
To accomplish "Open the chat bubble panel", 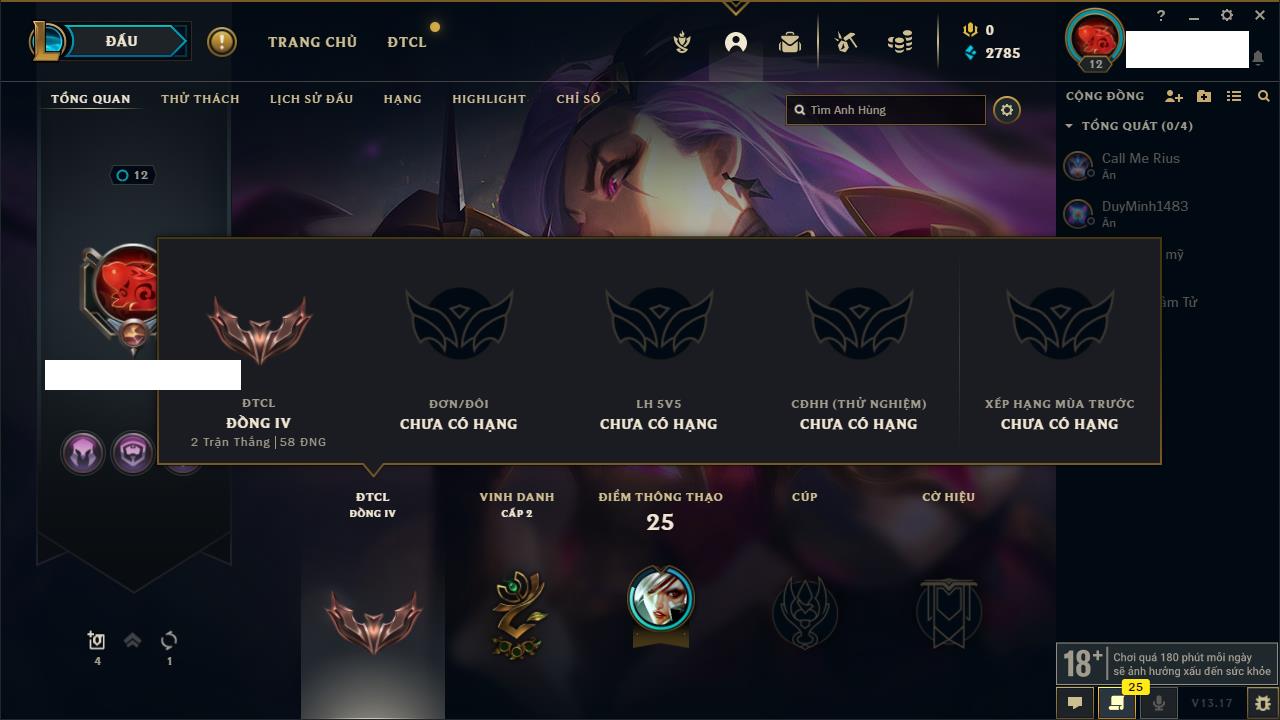I will (x=1075, y=703).
